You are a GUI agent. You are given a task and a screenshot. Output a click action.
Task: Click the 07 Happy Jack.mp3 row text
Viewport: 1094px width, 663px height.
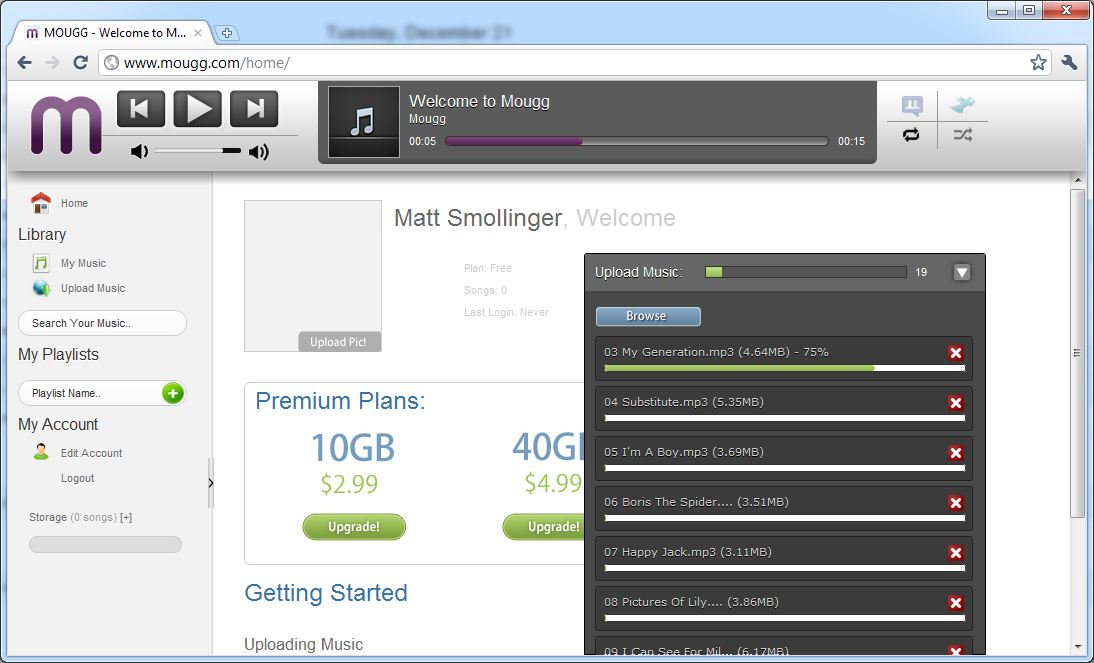[688, 552]
